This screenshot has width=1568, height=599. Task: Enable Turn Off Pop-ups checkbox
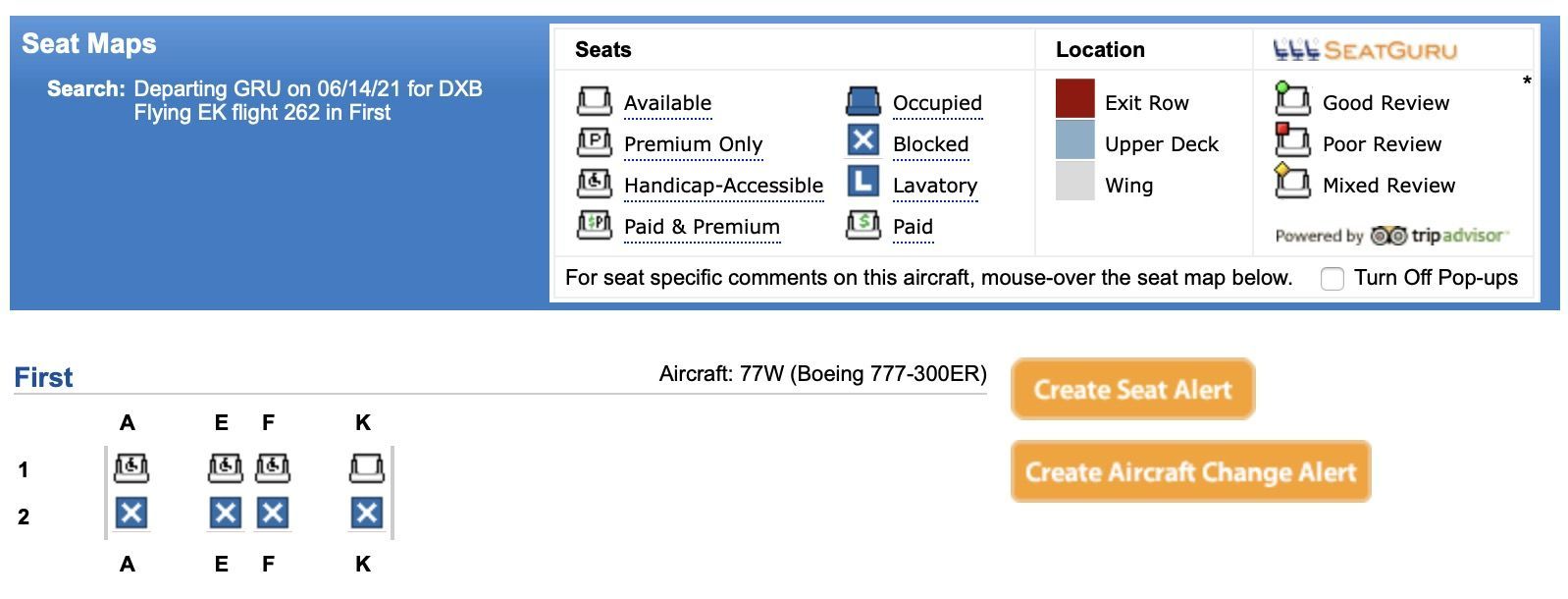(x=1332, y=279)
